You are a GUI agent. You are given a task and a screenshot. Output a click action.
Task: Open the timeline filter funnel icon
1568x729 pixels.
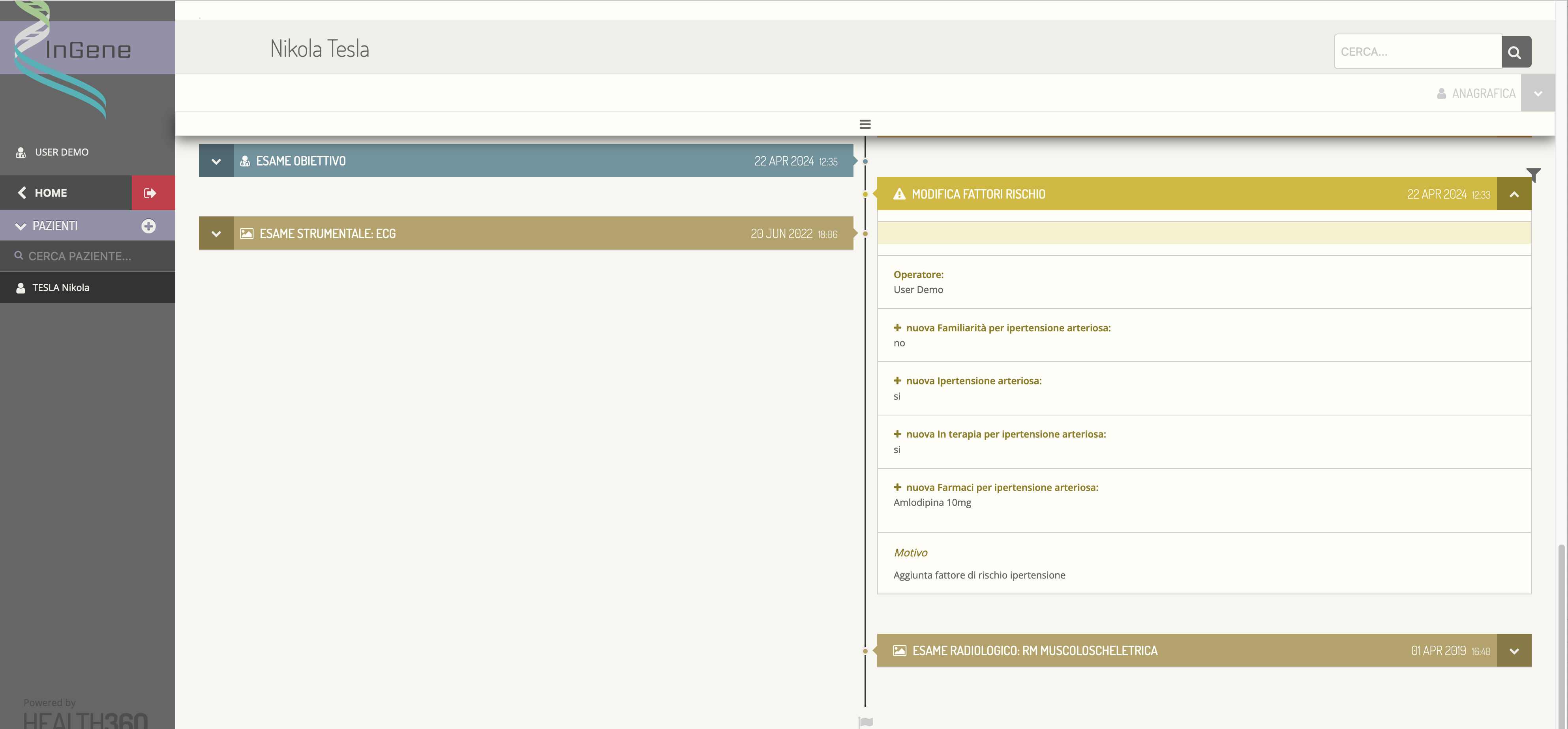[1533, 175]
